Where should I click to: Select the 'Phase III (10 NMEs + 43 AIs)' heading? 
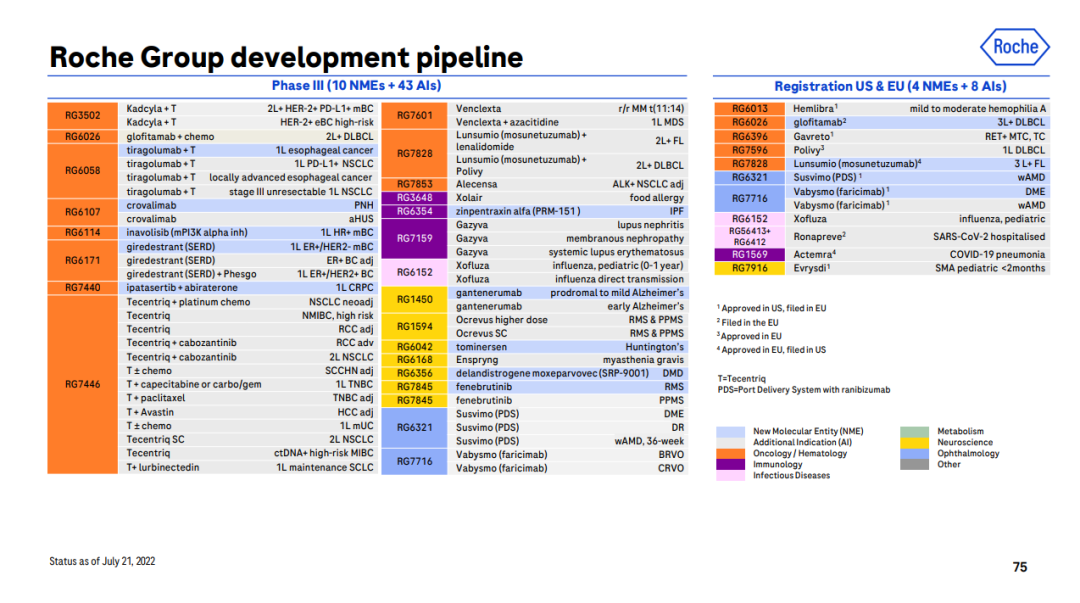356,85
